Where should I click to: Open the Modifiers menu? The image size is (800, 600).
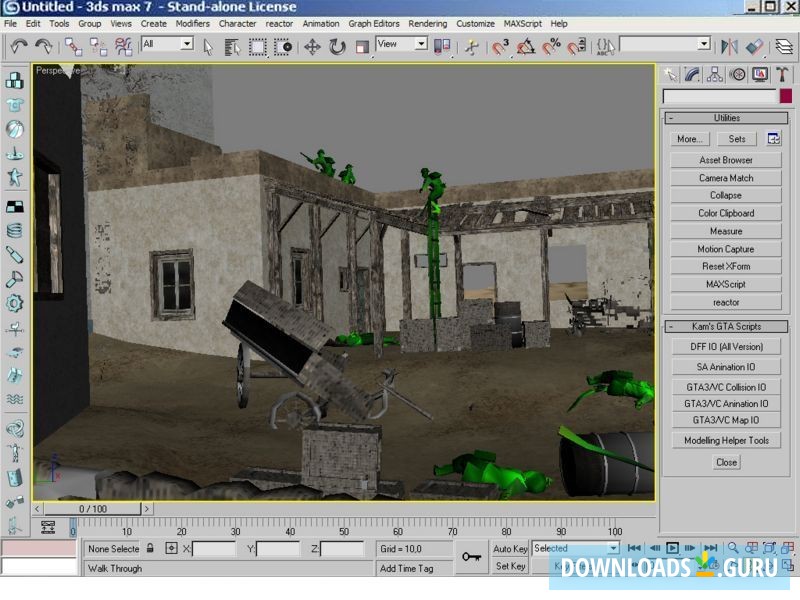tap(192, 23)
